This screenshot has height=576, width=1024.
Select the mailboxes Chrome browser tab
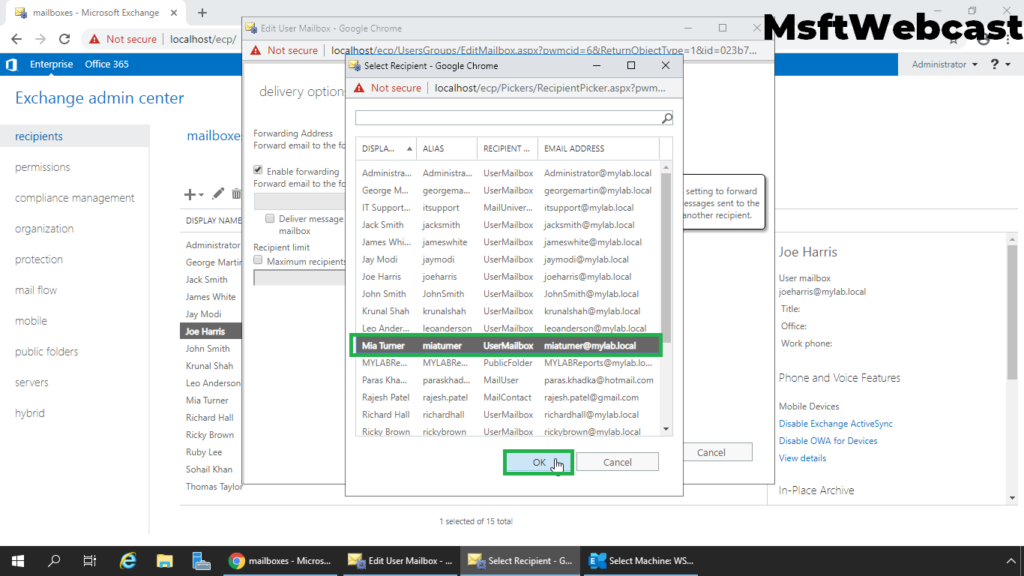[95, 12]
